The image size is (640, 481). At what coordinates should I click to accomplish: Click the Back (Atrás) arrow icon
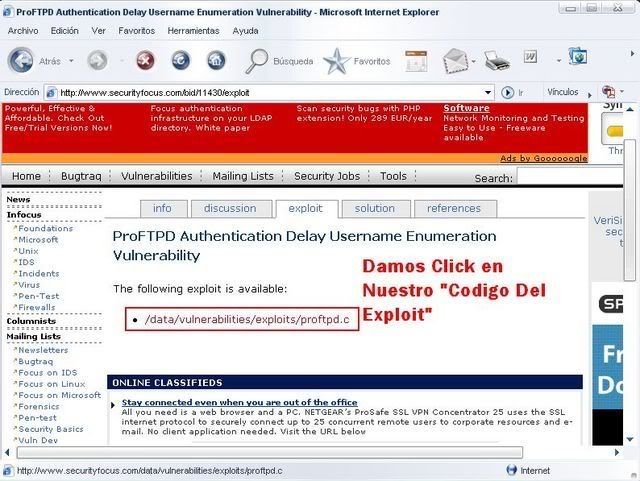[20, 60]
